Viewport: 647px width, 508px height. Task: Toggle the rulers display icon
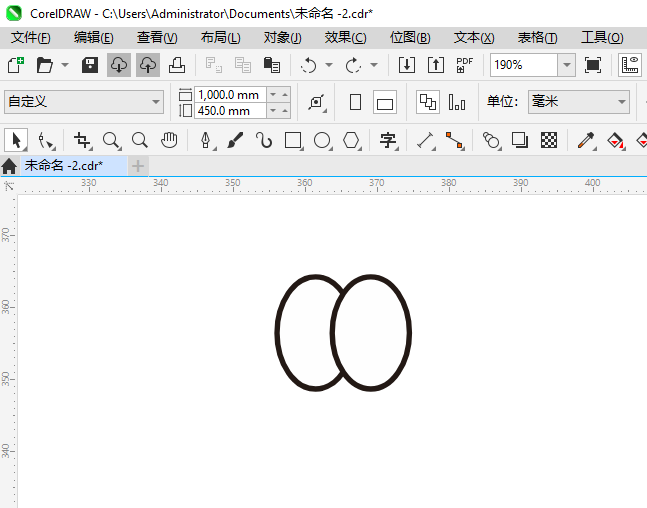pyautogui.click(x=630, y=65)
